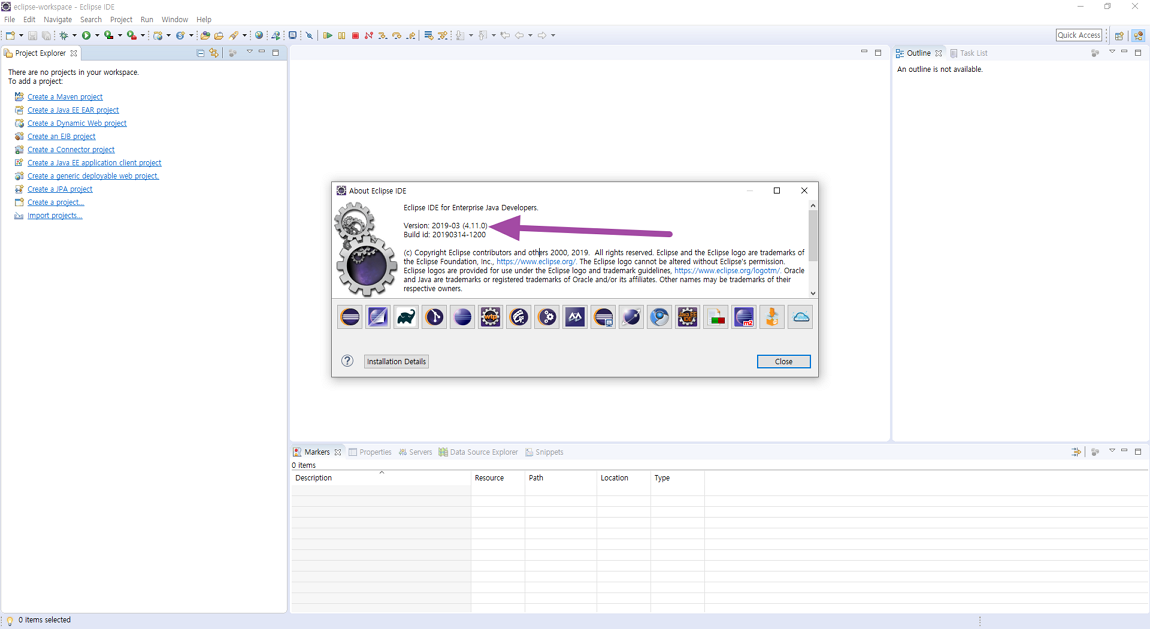Click the Java EE IDE plug-in icon
Screen dimensions: 1150x629
point(687,317)
